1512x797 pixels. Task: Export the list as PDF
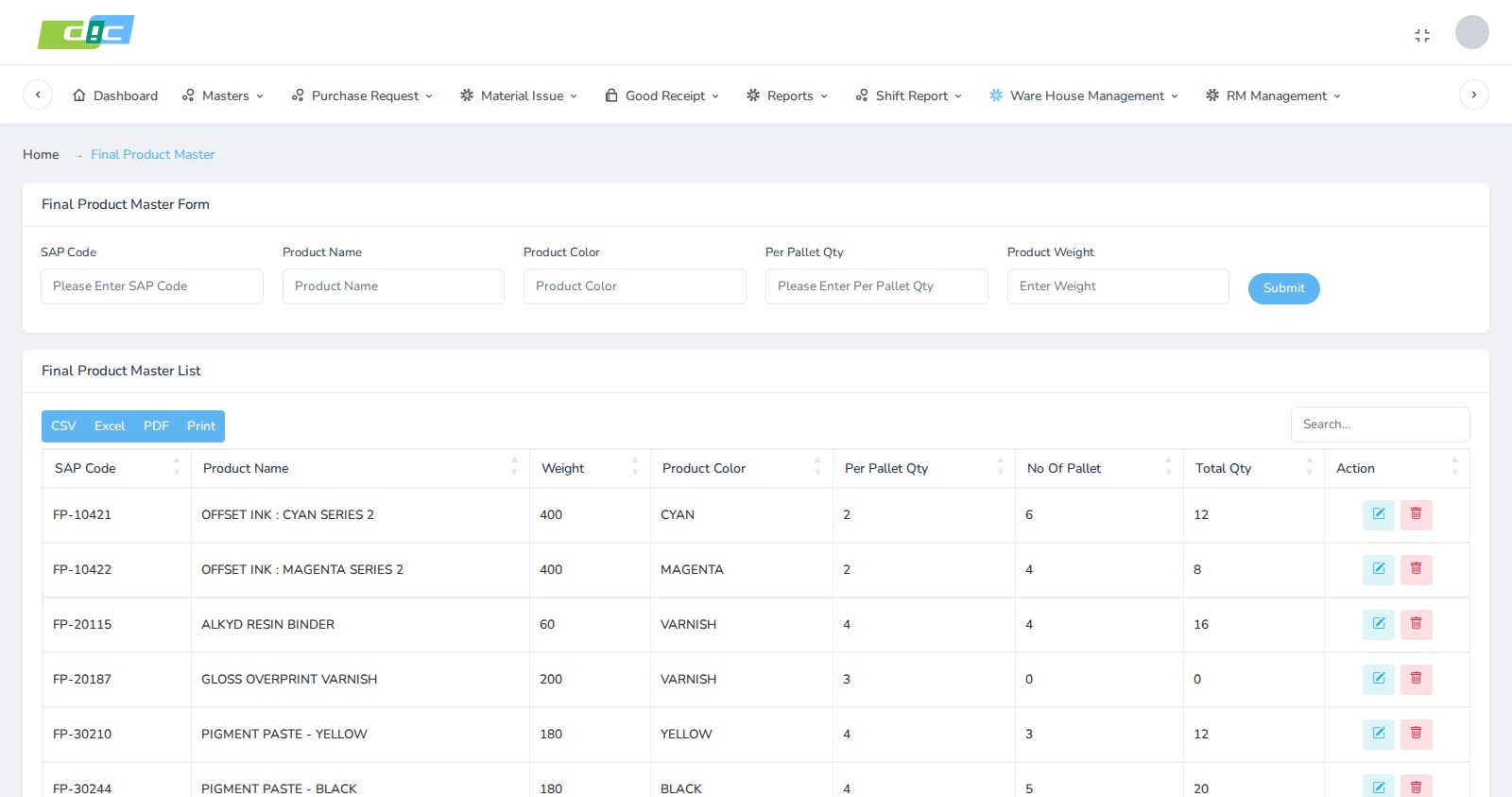tap(156, 426)
